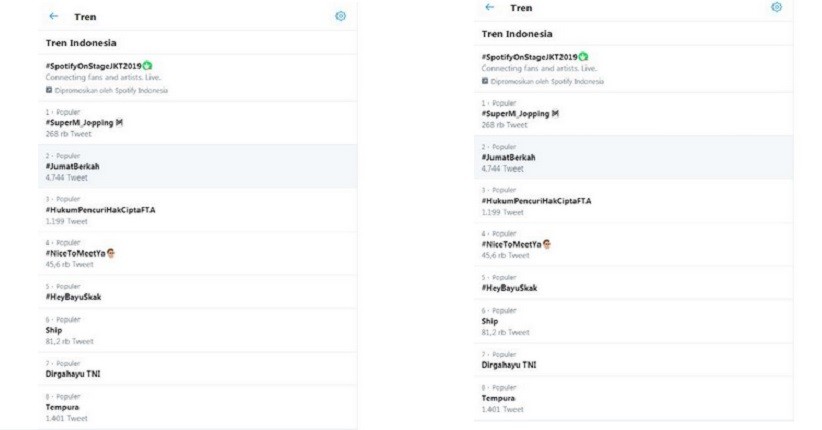The image size is (822, 430).
Task: Select #JumatBerkah trend in right panel
Action: 509,157
